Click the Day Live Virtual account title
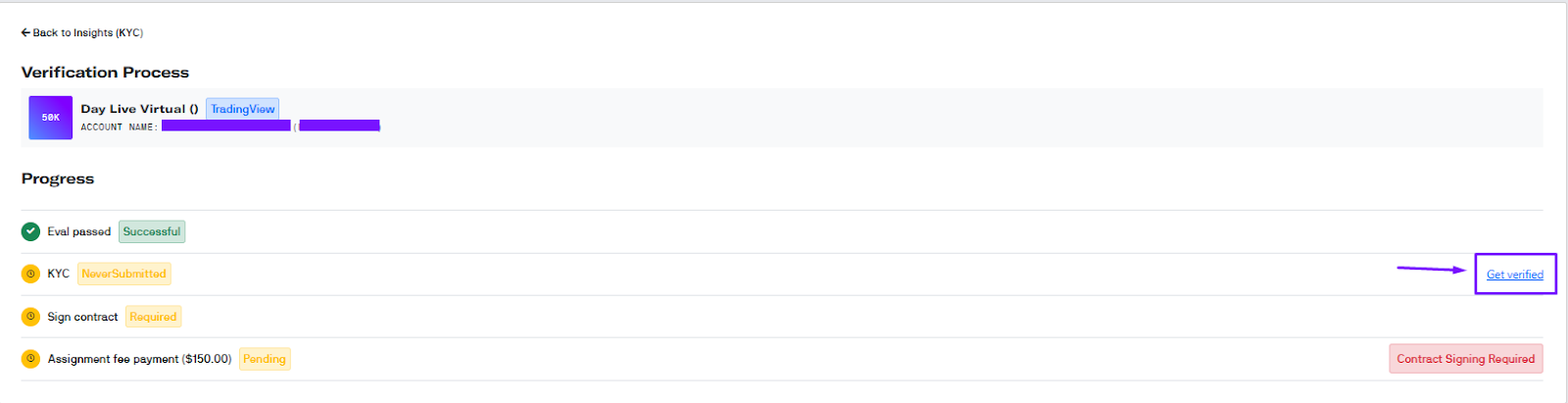The height and width of the screenshot is (403, 1568). coord(139,109)
